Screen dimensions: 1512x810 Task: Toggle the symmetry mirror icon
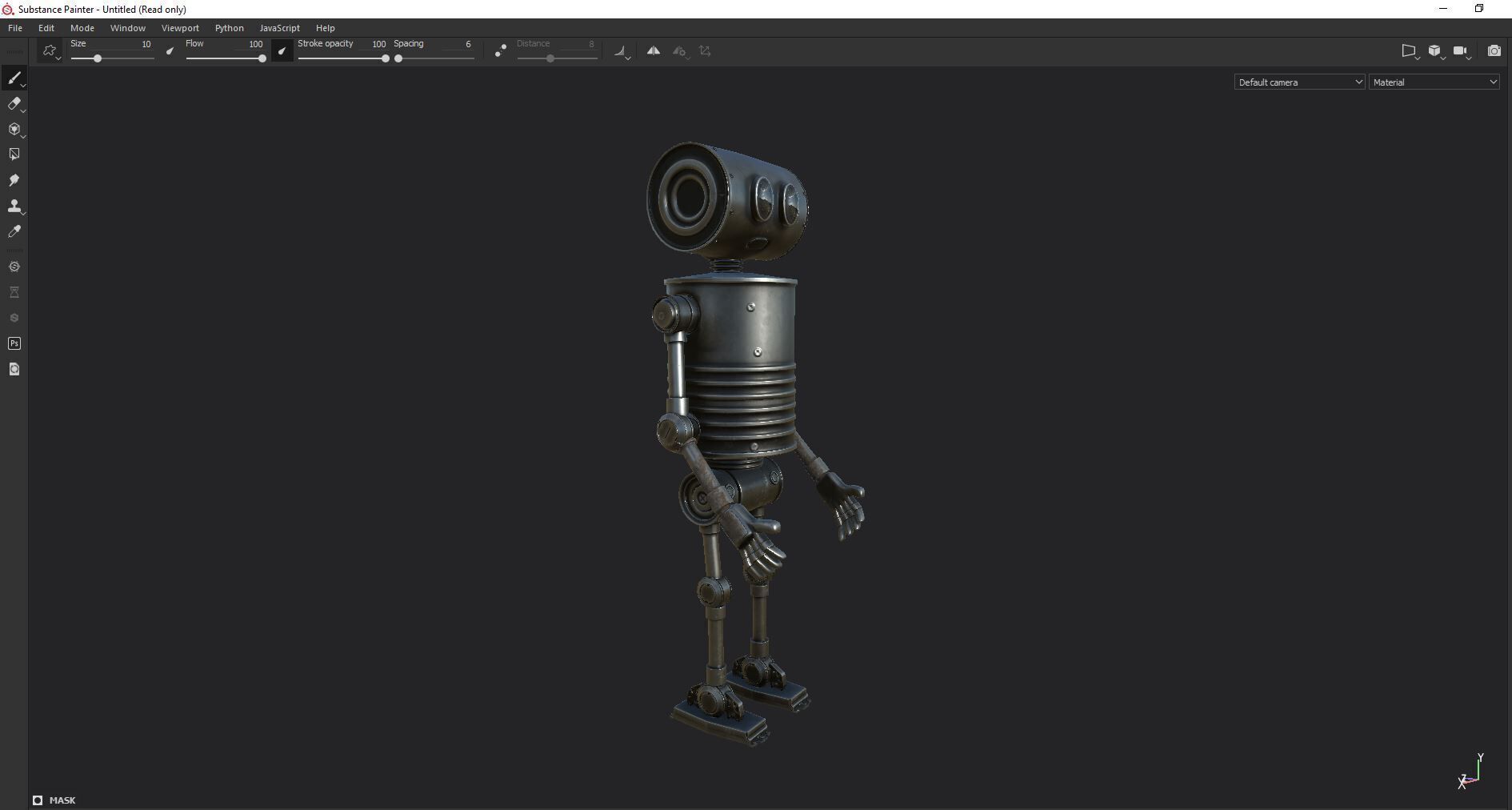point(654,50)
